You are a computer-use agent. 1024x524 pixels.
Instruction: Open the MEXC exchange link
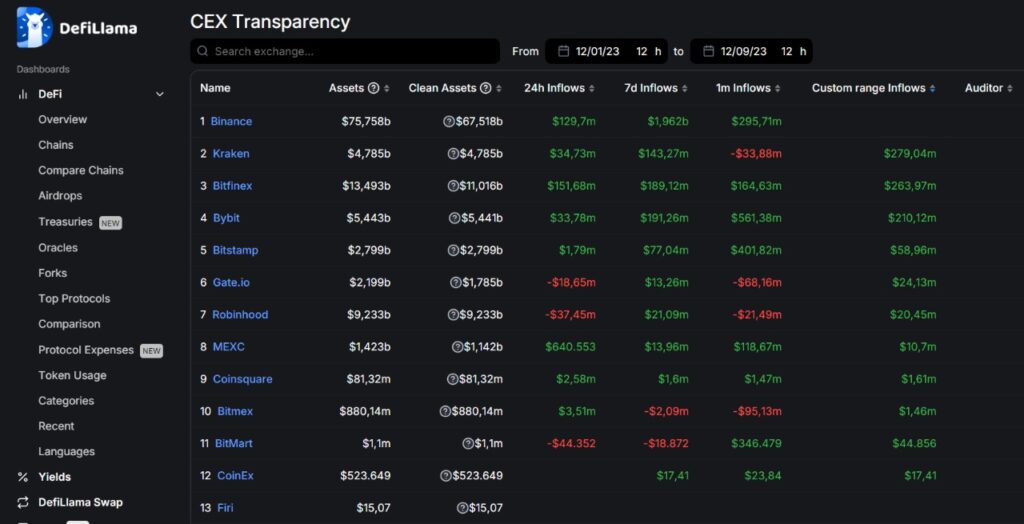[229, 346]
